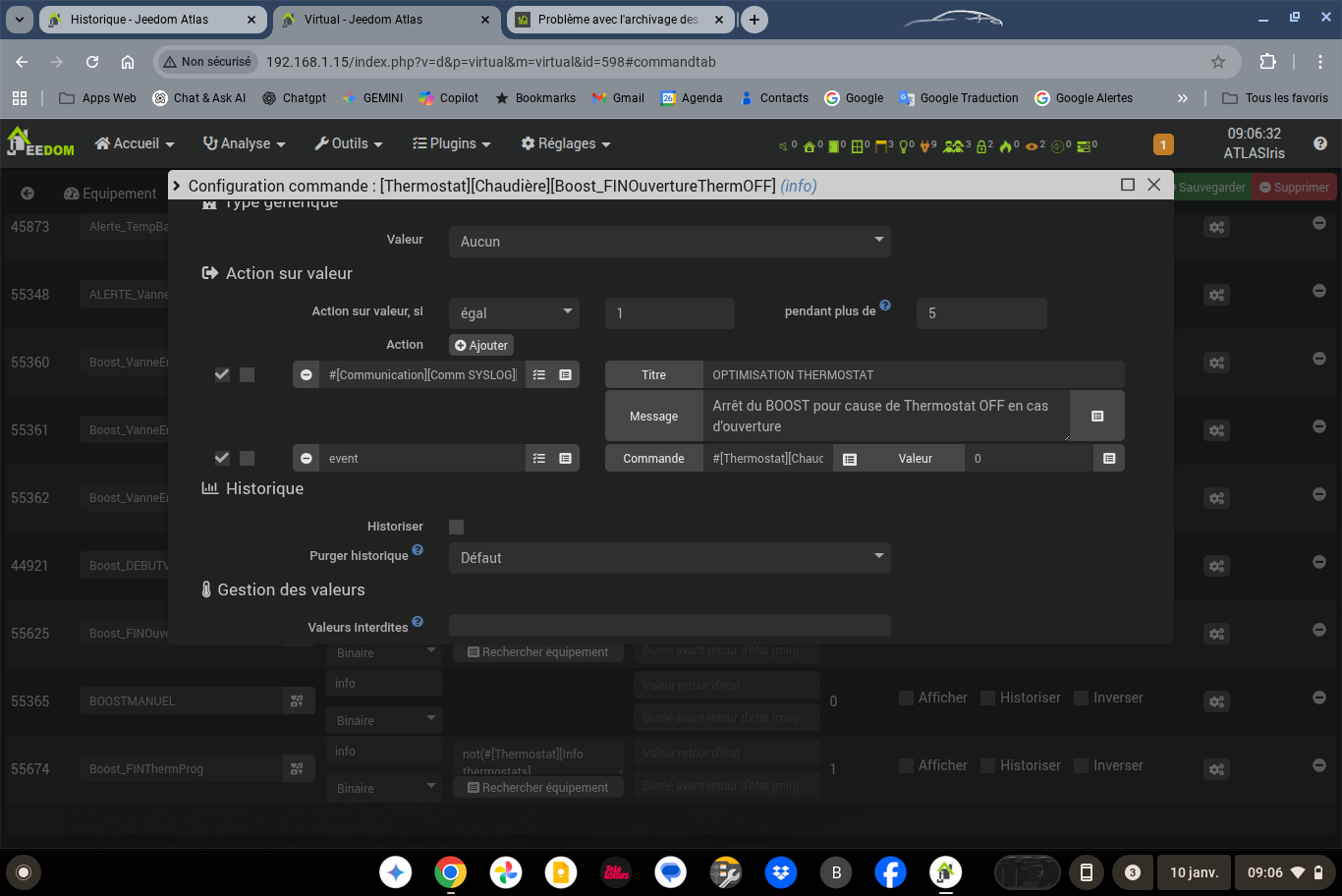Enable the Historiser checkbox
The height and width of the screenshot is (896, 1342).
coord(456,528)
